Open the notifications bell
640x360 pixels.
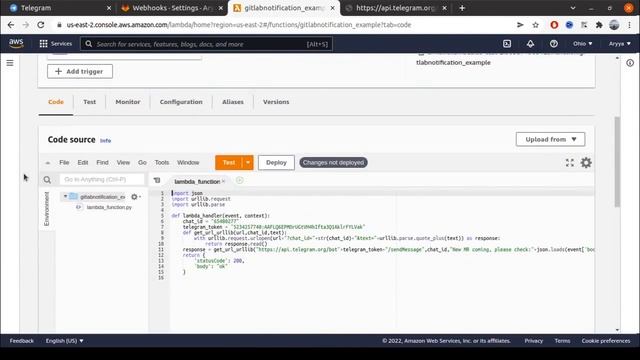tap(530, 44)
